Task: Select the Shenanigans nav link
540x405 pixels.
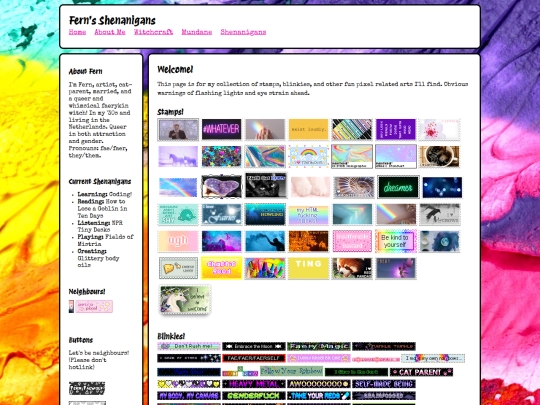Action: (x=243, y=32)
